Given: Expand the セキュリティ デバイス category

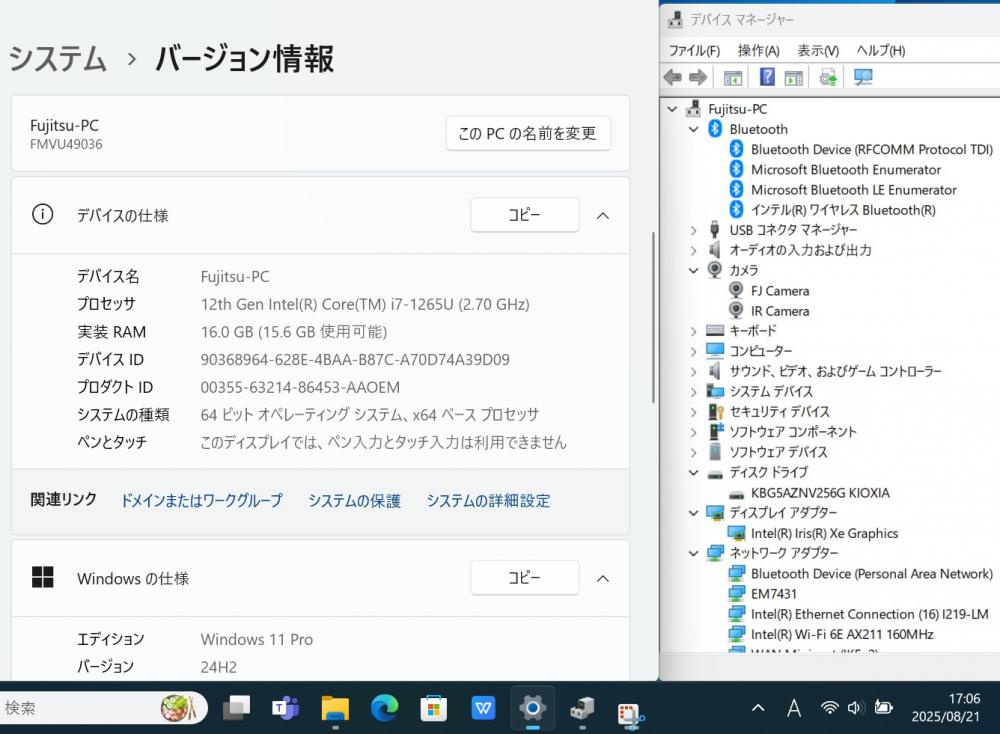Looking at the screenshot, I should [x=694, y=412].
